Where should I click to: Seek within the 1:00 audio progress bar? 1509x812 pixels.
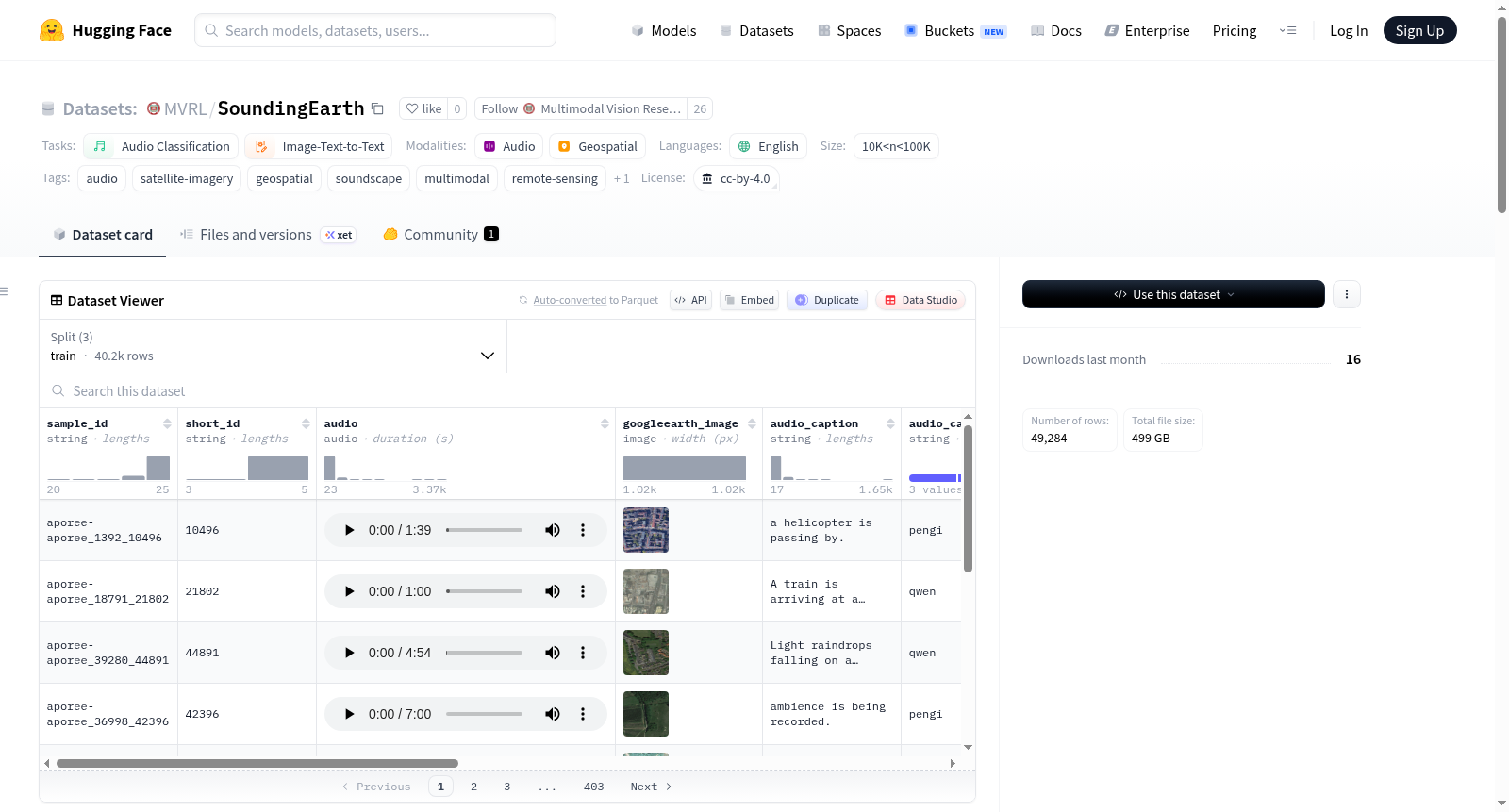coord(484,591)
